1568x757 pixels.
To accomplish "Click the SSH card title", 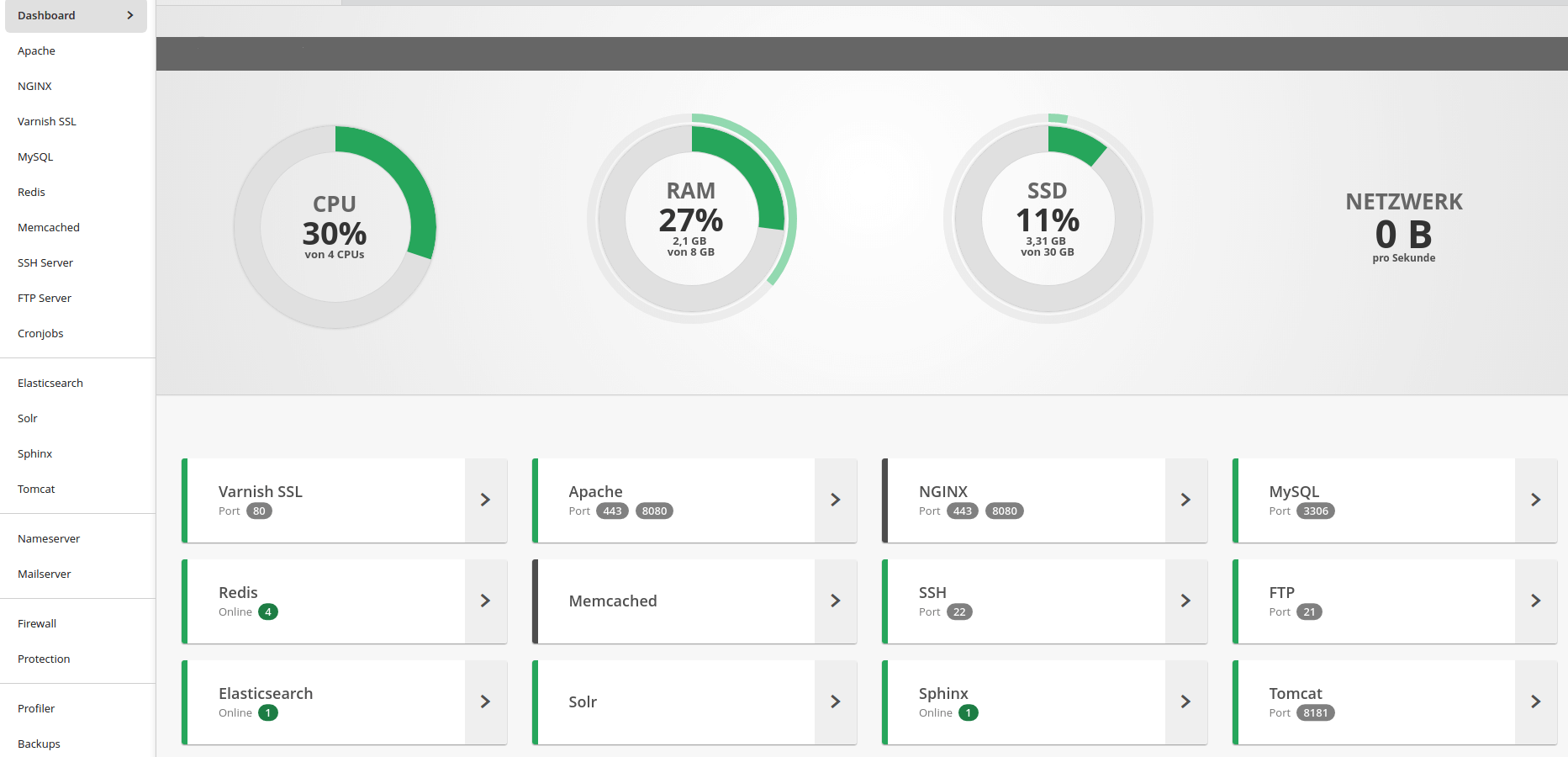I will tap(932, 592).
